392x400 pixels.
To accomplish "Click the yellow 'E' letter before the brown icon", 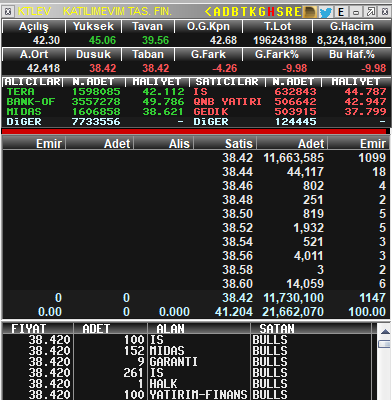I will tap(297, 12).
